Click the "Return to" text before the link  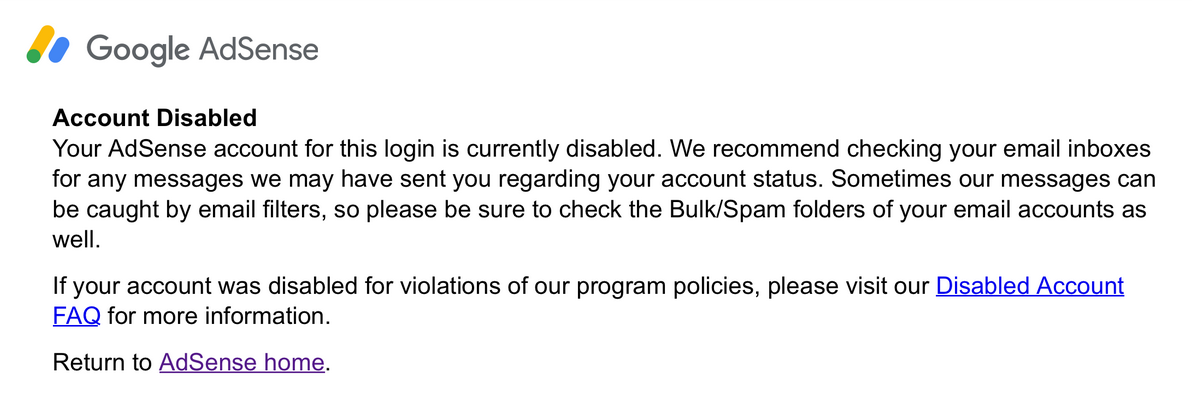pyautogui.click(x=102, y=362)
